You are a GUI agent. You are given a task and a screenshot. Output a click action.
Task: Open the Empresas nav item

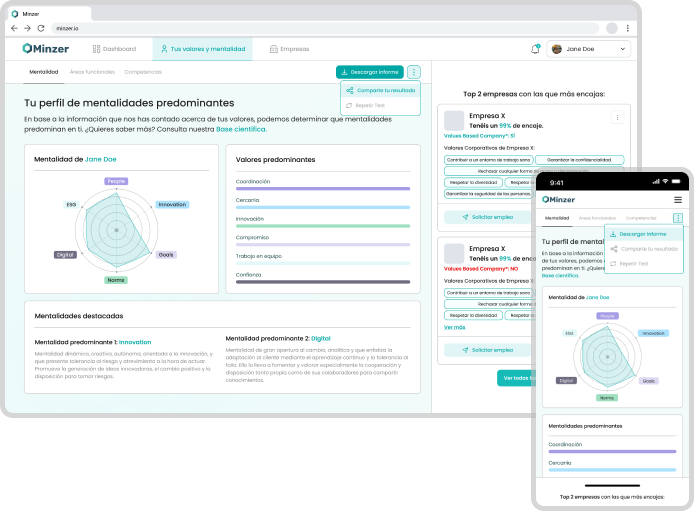pyautogui.click(x=289, y=49)
